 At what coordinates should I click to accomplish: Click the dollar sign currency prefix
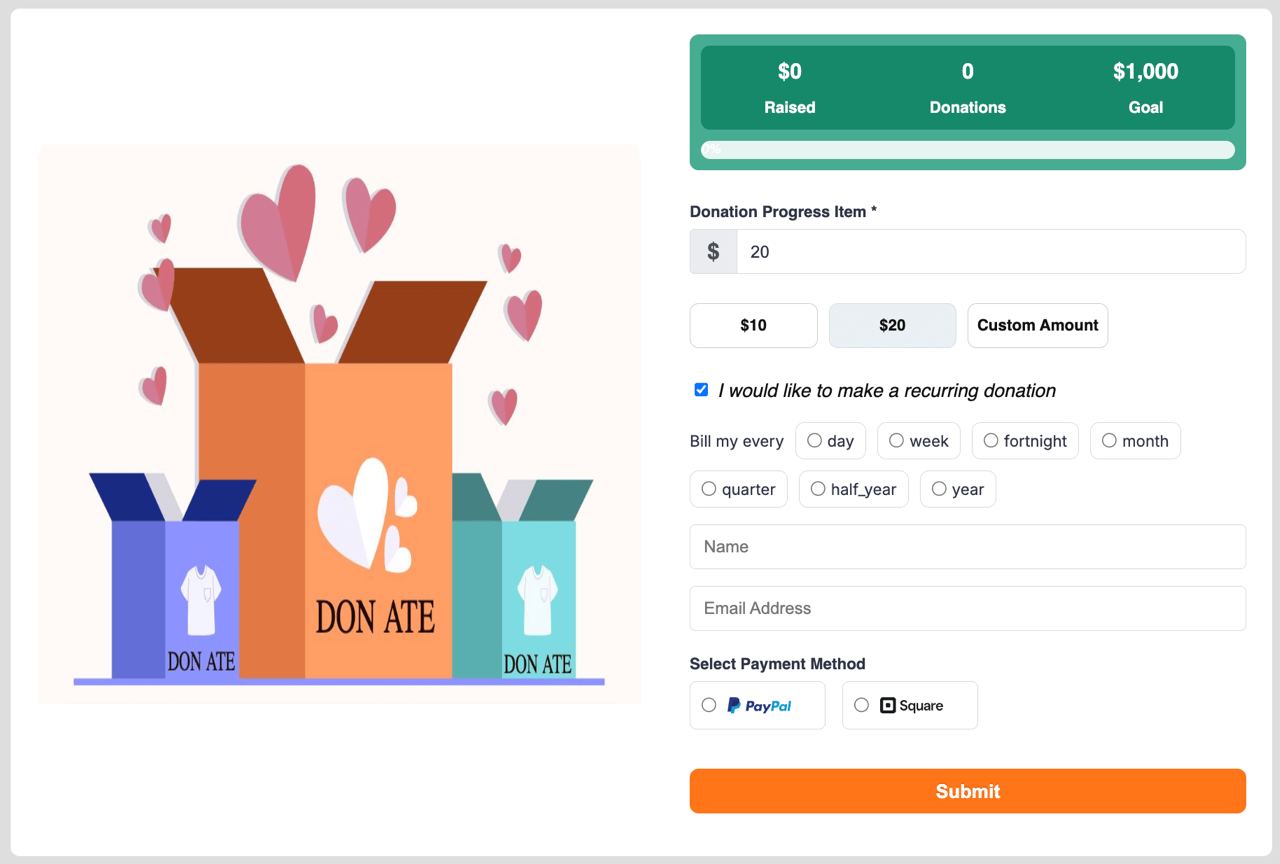coord(712,251)
